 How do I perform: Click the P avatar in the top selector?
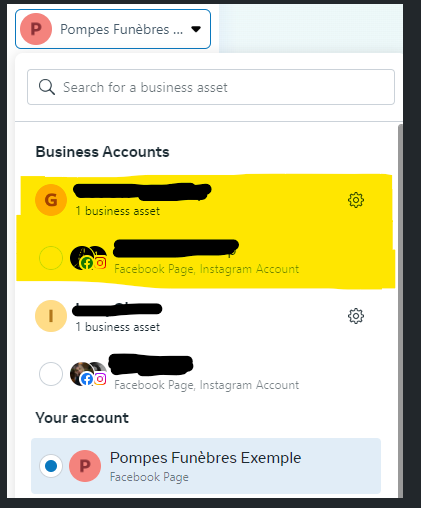click(x=36, y=29)
